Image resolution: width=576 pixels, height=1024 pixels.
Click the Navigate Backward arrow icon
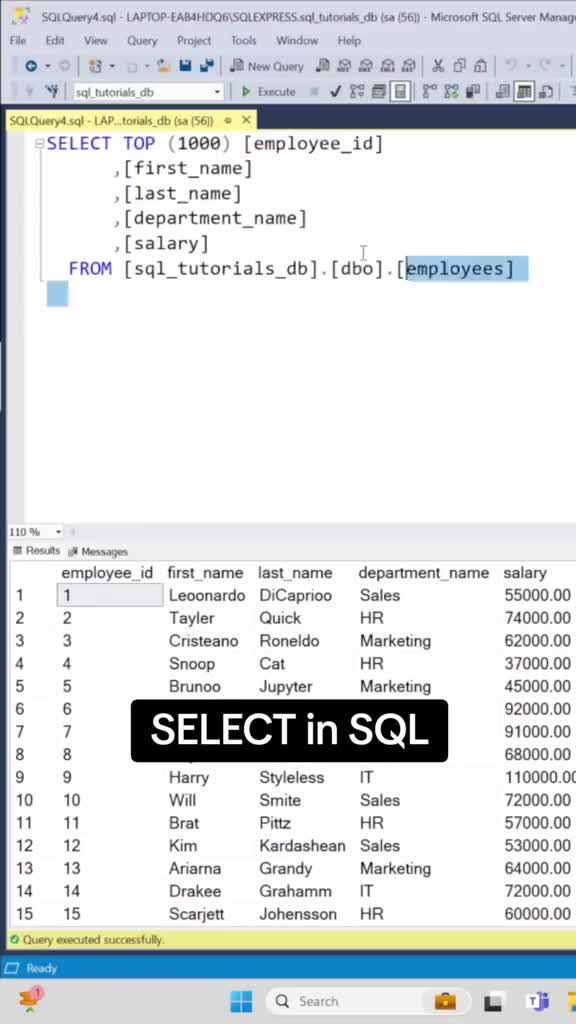31,66
